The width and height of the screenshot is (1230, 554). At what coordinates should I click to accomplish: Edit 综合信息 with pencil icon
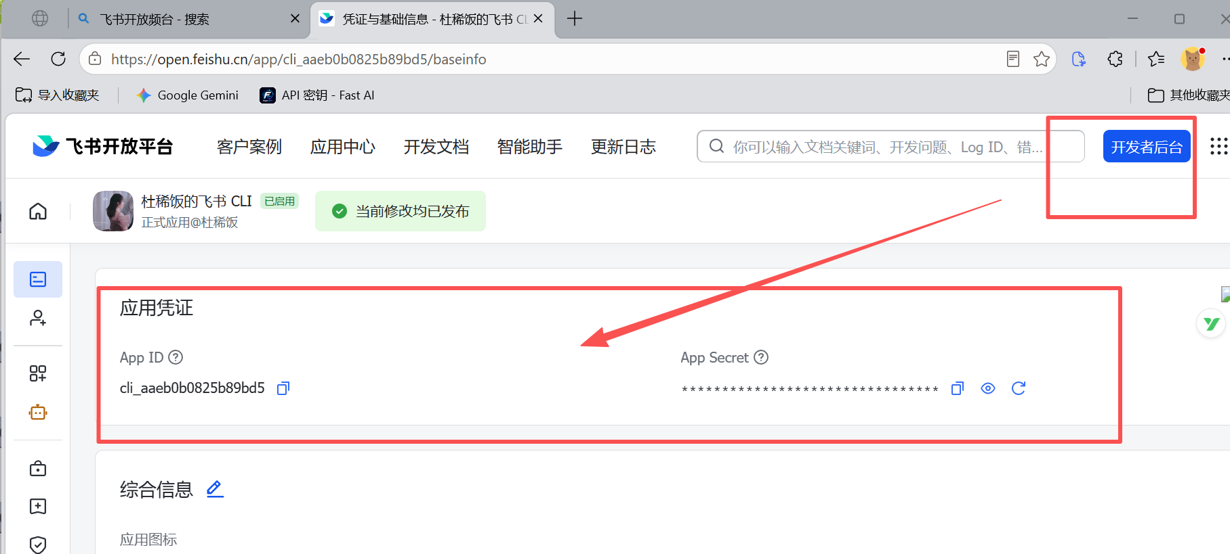point(215,489)
